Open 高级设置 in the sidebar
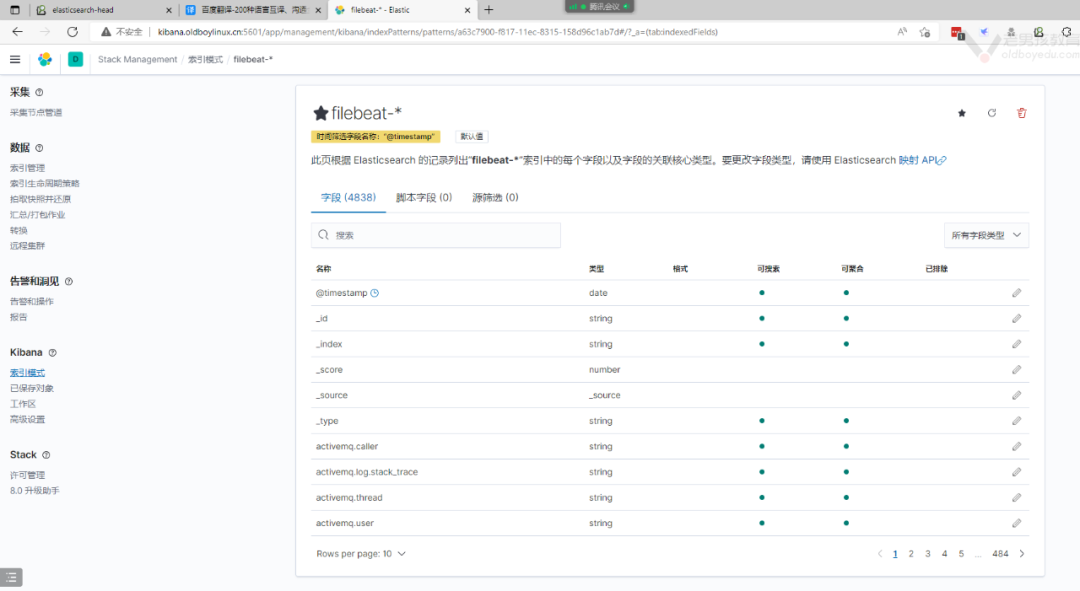Screen dimensions: 1080x591 coord(28,419)
